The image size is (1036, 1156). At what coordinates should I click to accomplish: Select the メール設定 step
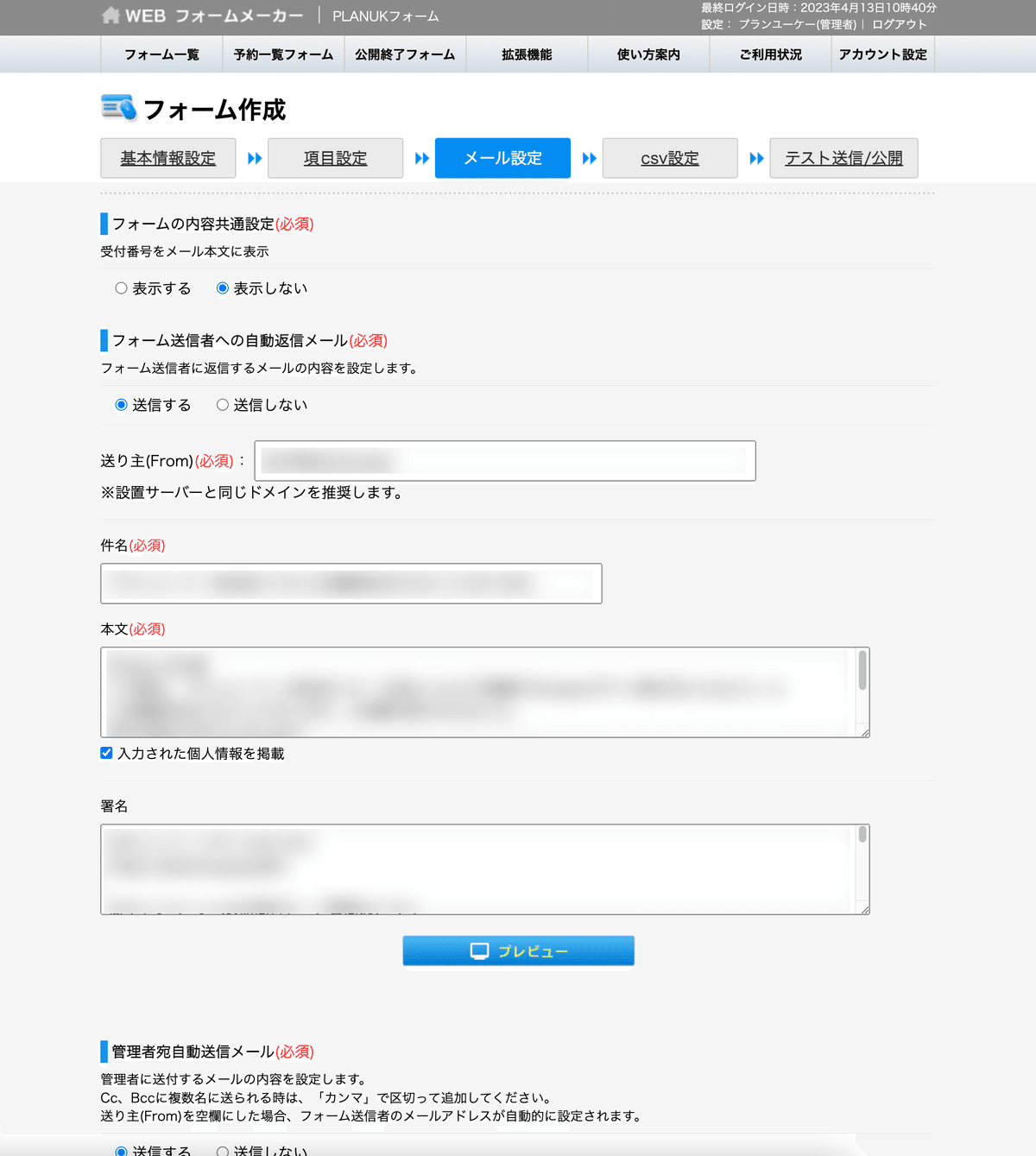pyautogui.click(x=502, y=158)
